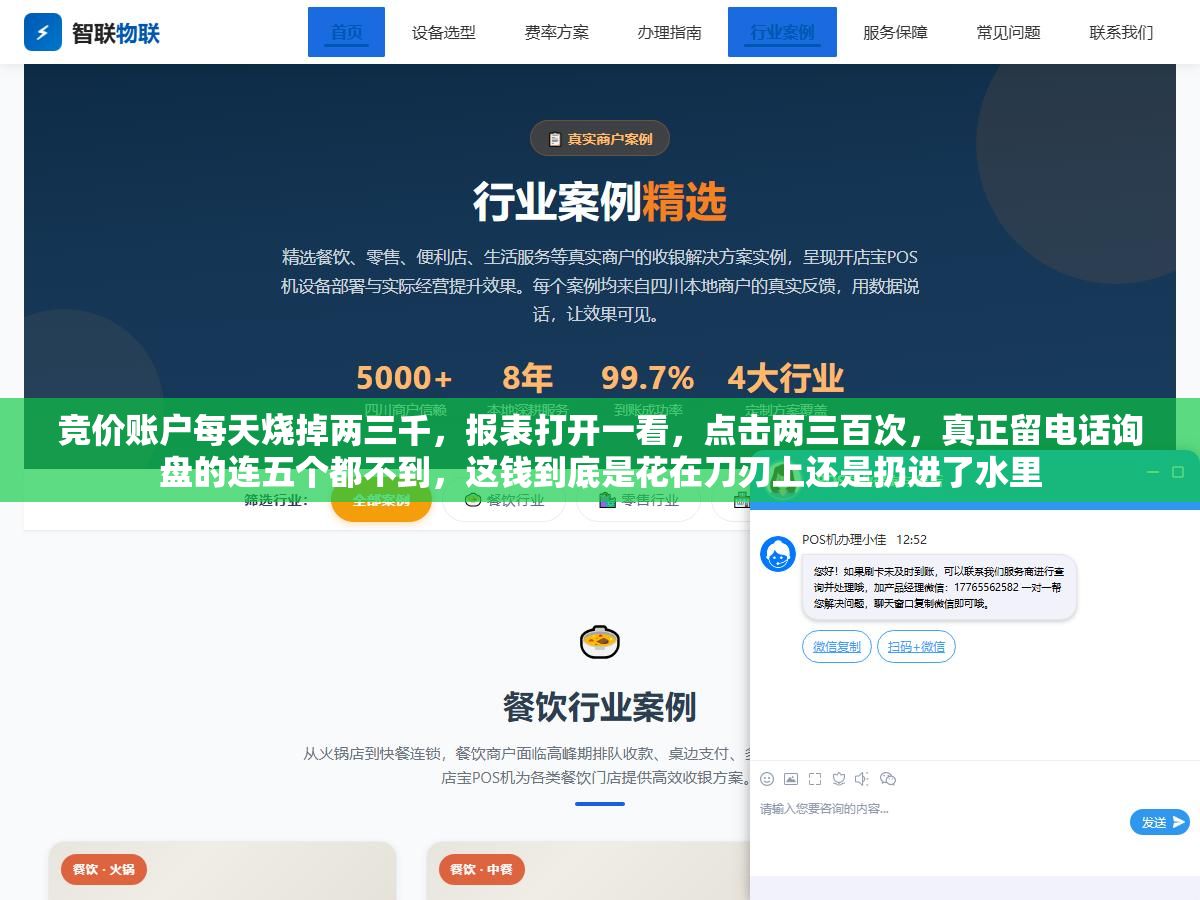The width and height of the screenshot is (1200, 900).
Task: Click the 智联物联 brand name text
Action: (x=116, y=33)
